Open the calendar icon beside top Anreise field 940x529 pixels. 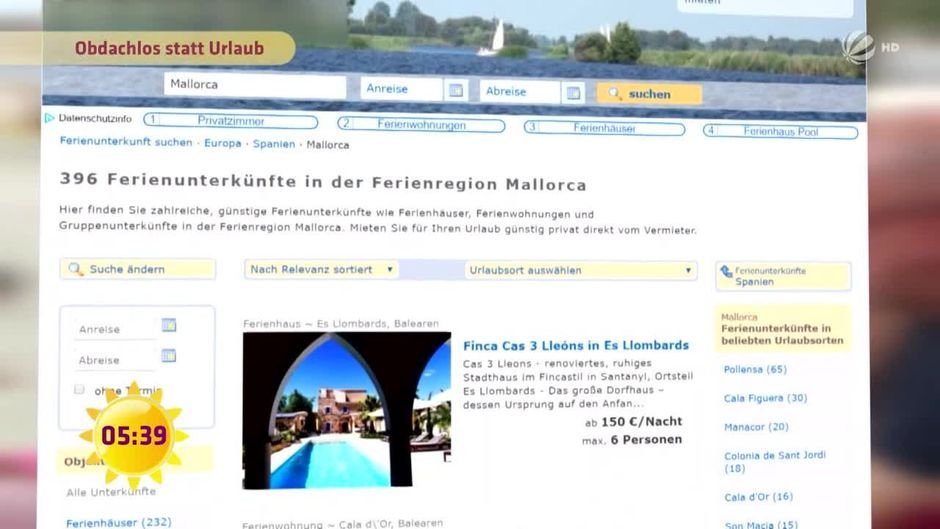(x=456, y=91)
